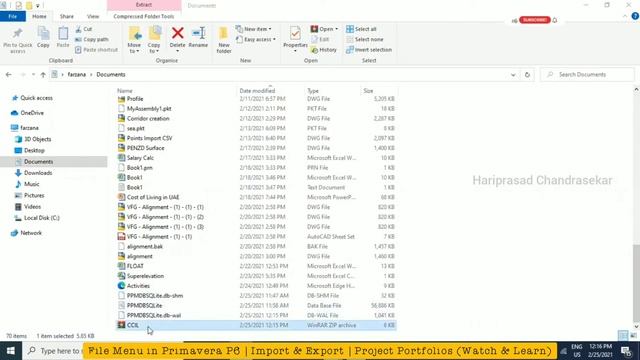Click Select none

(364, 39)
